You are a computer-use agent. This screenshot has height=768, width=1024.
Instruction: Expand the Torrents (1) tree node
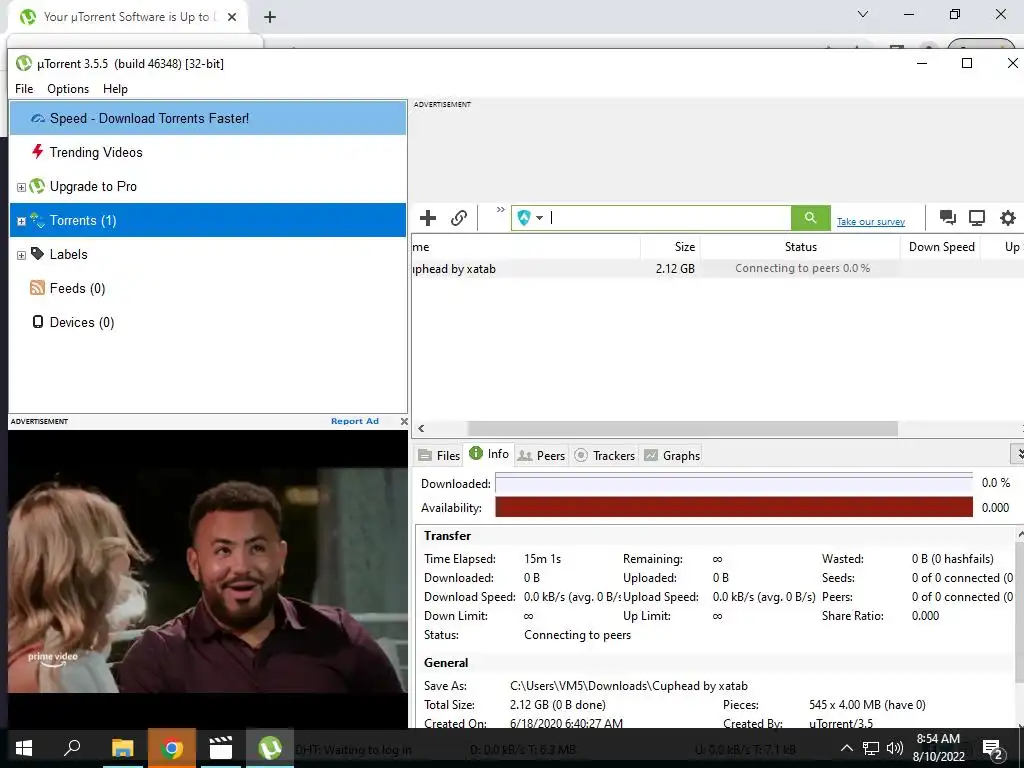tap(21, 221)
